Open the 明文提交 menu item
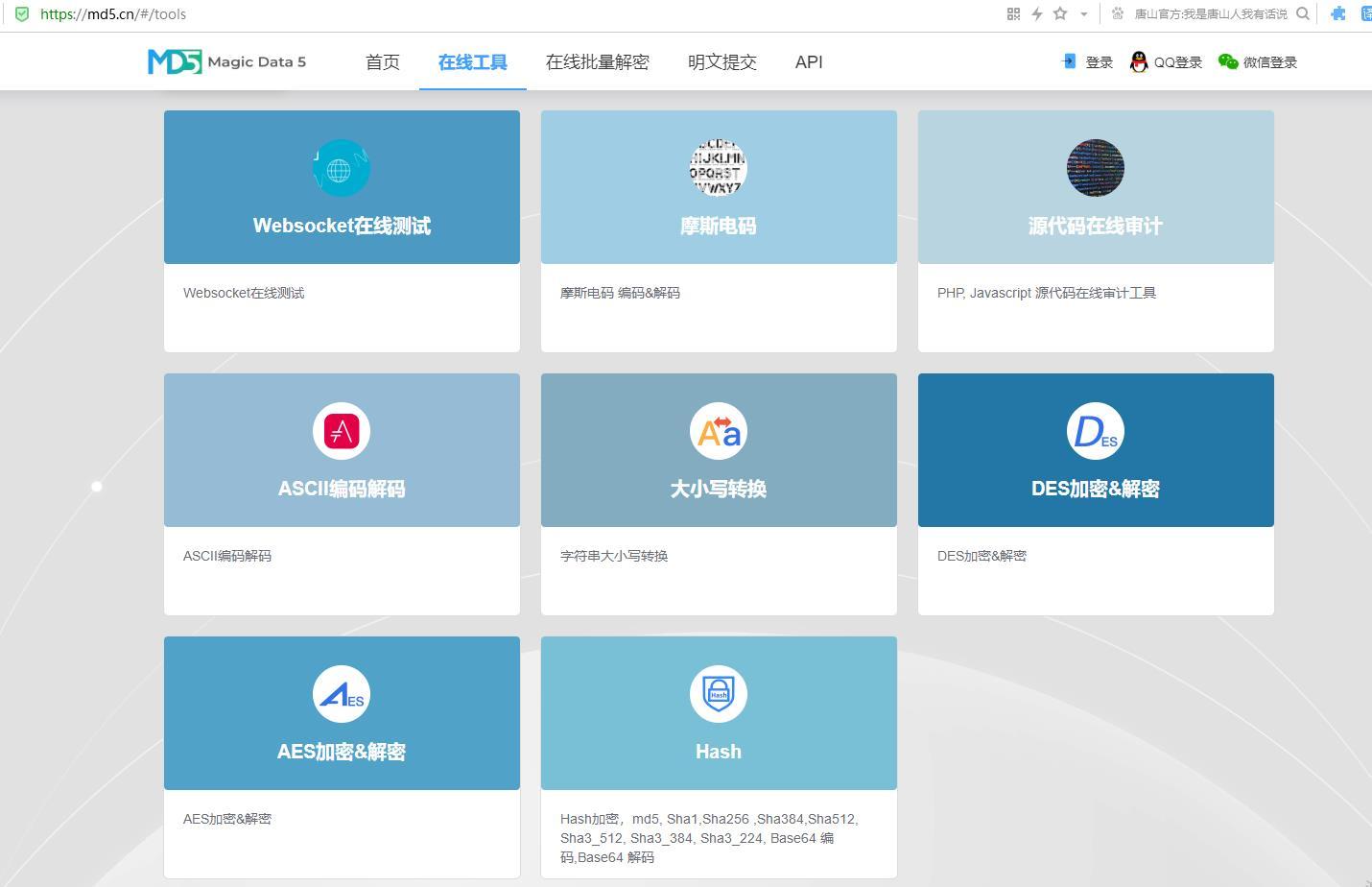Image resolution: width=1372 pixels, height=887 pixels. 721,62
